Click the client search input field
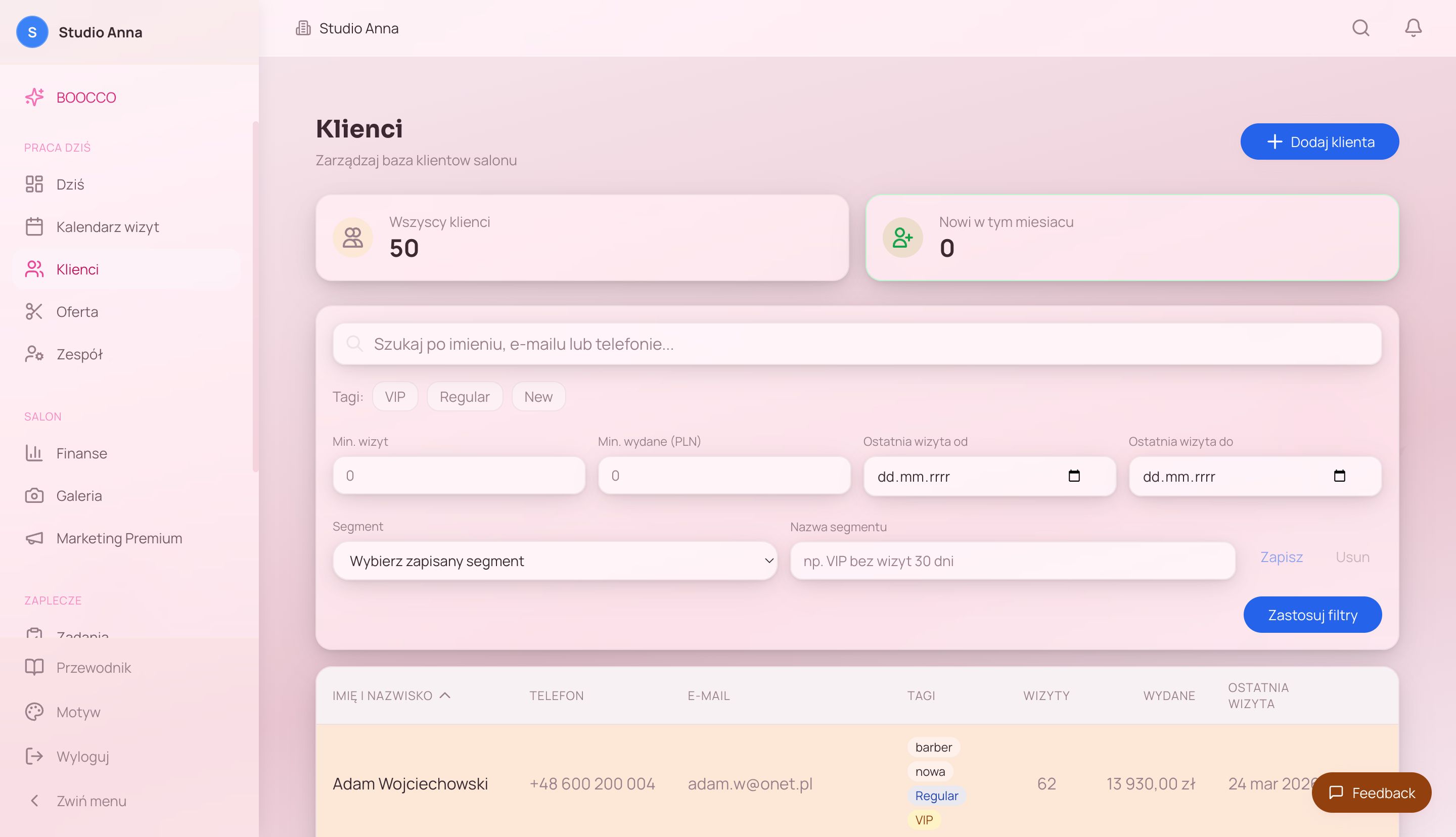Viewport: 1456px width, 837px height. pos(857,344)
